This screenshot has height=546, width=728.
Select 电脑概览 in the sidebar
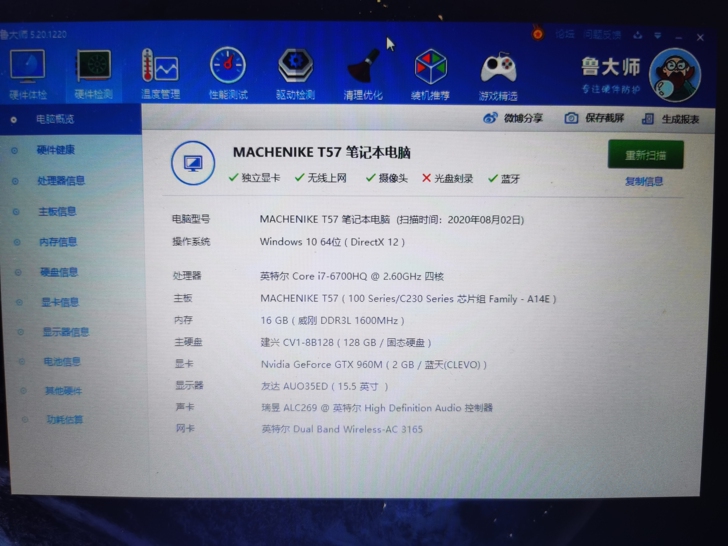tap(71, 119)
